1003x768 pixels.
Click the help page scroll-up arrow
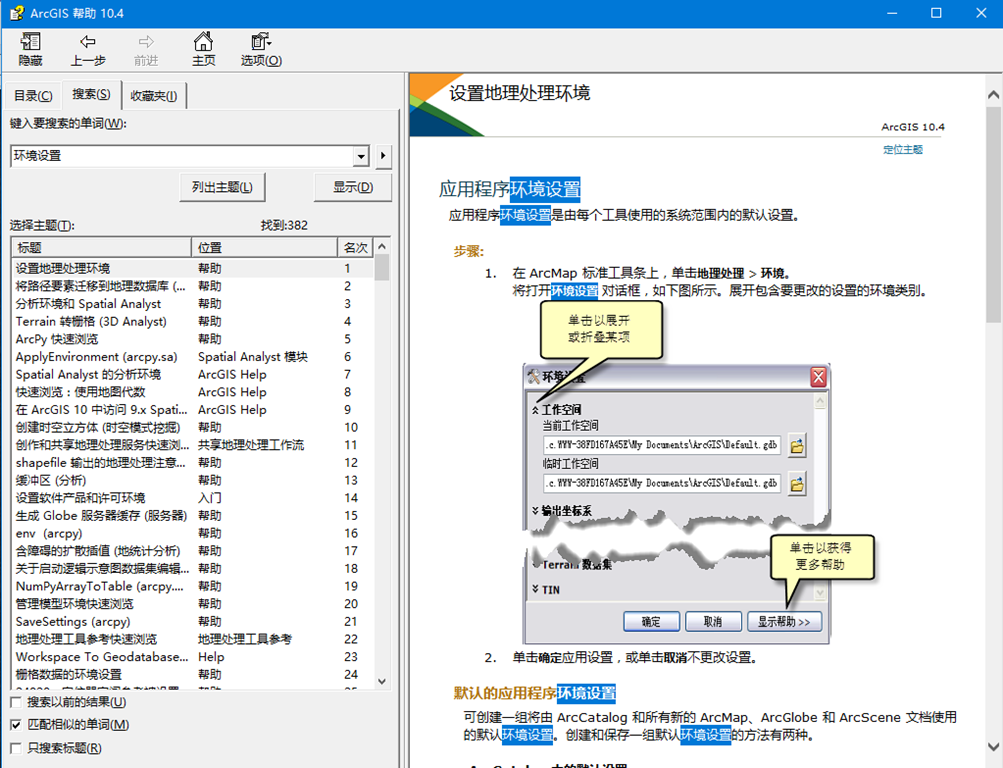(993, 95)
